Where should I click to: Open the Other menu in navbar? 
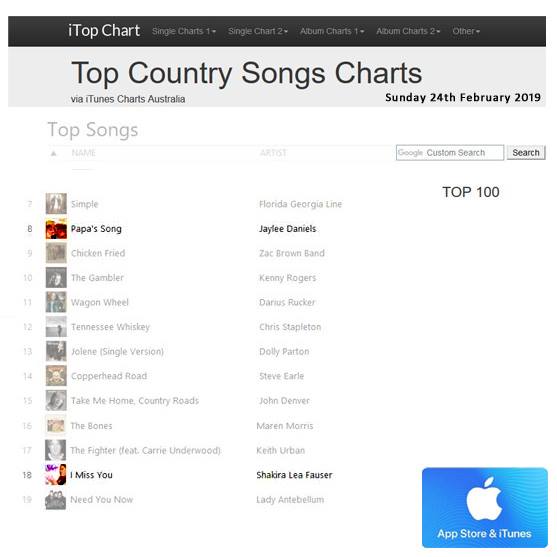tap(466, 31)
